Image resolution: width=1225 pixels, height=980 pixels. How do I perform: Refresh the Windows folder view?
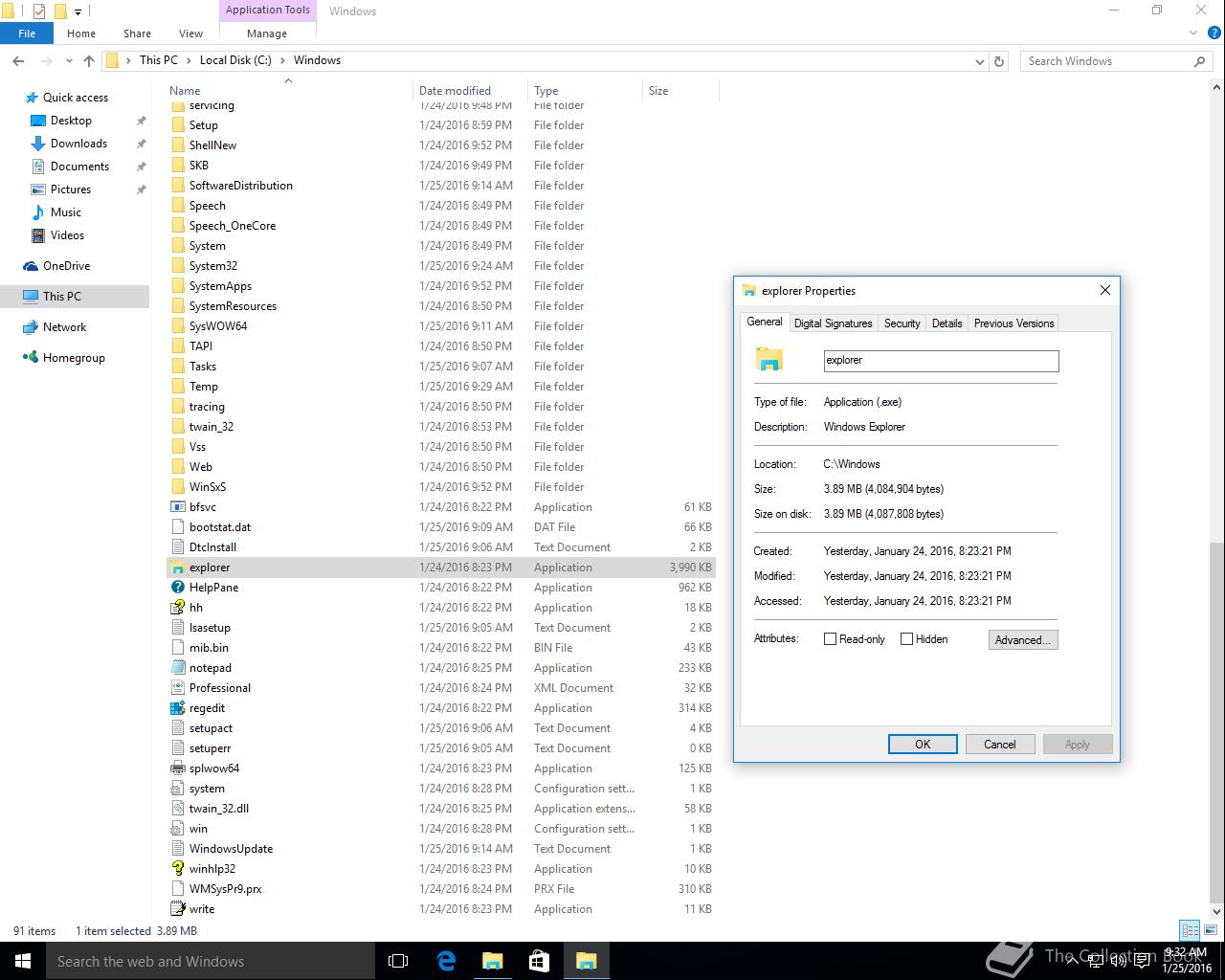point(999,61)
